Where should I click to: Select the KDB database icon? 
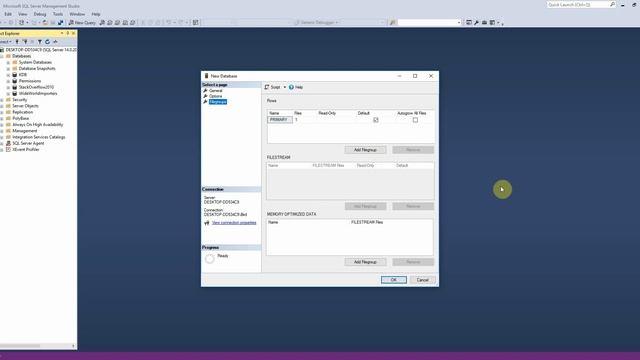tap(15, 75)
